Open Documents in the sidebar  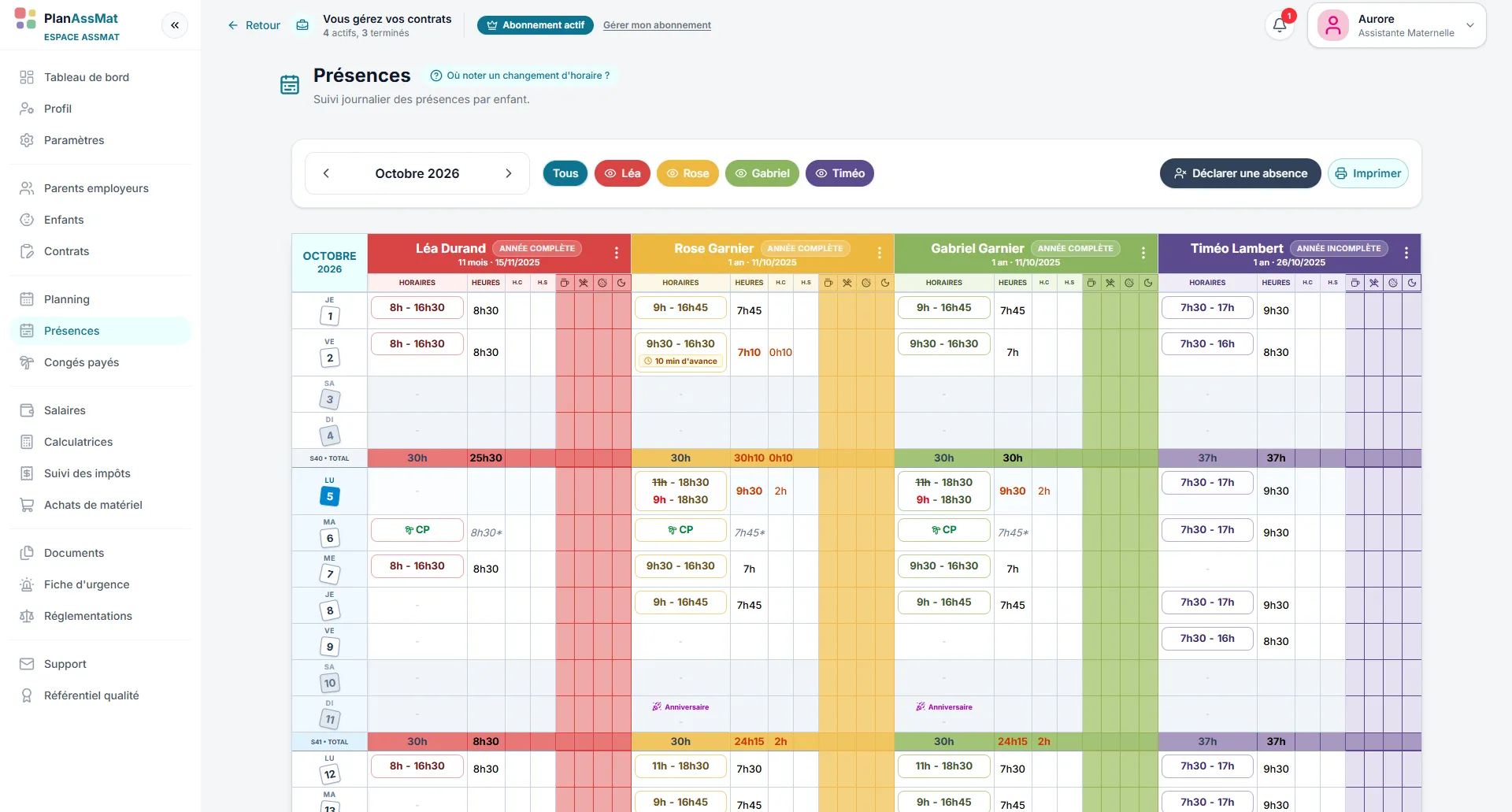(x=100, y=553)
